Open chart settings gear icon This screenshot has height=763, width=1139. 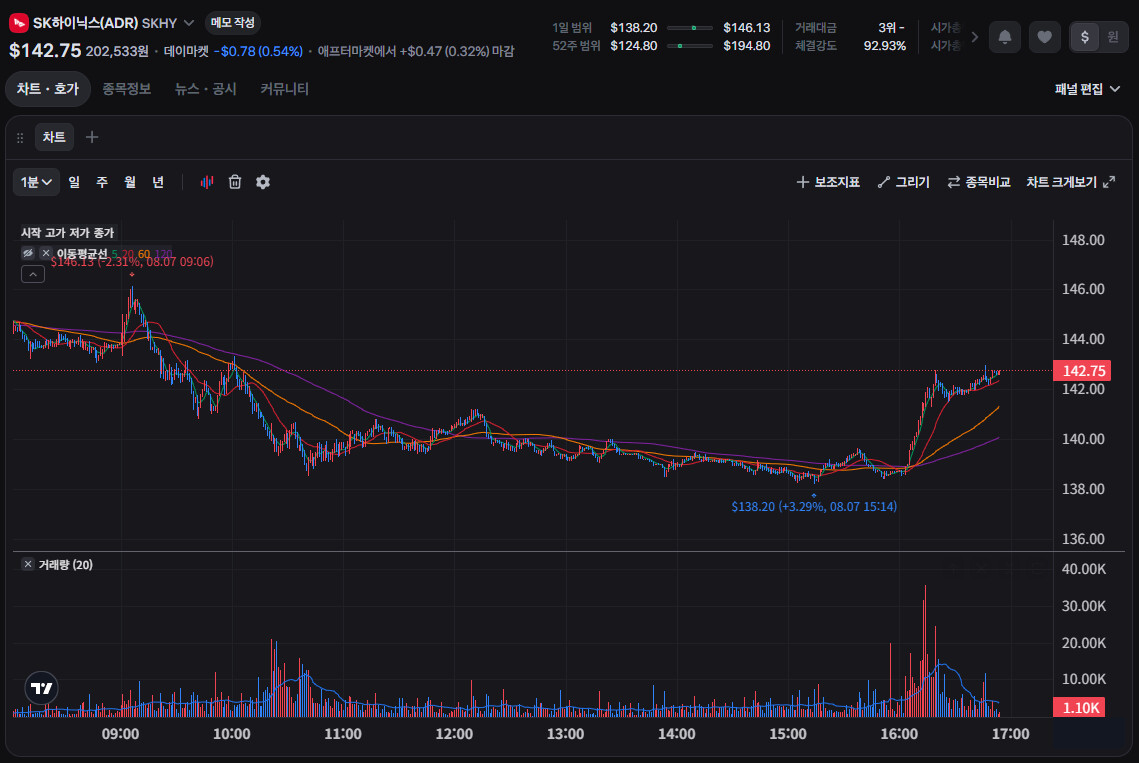tap(263, 182)
